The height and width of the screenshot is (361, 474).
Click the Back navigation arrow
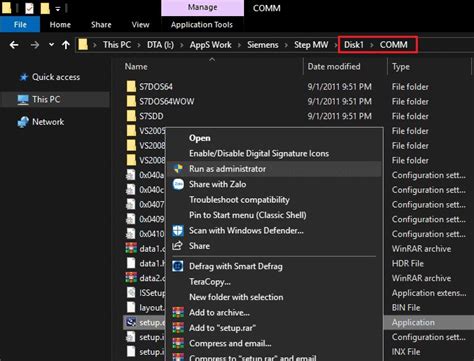(x=14, y=45)
